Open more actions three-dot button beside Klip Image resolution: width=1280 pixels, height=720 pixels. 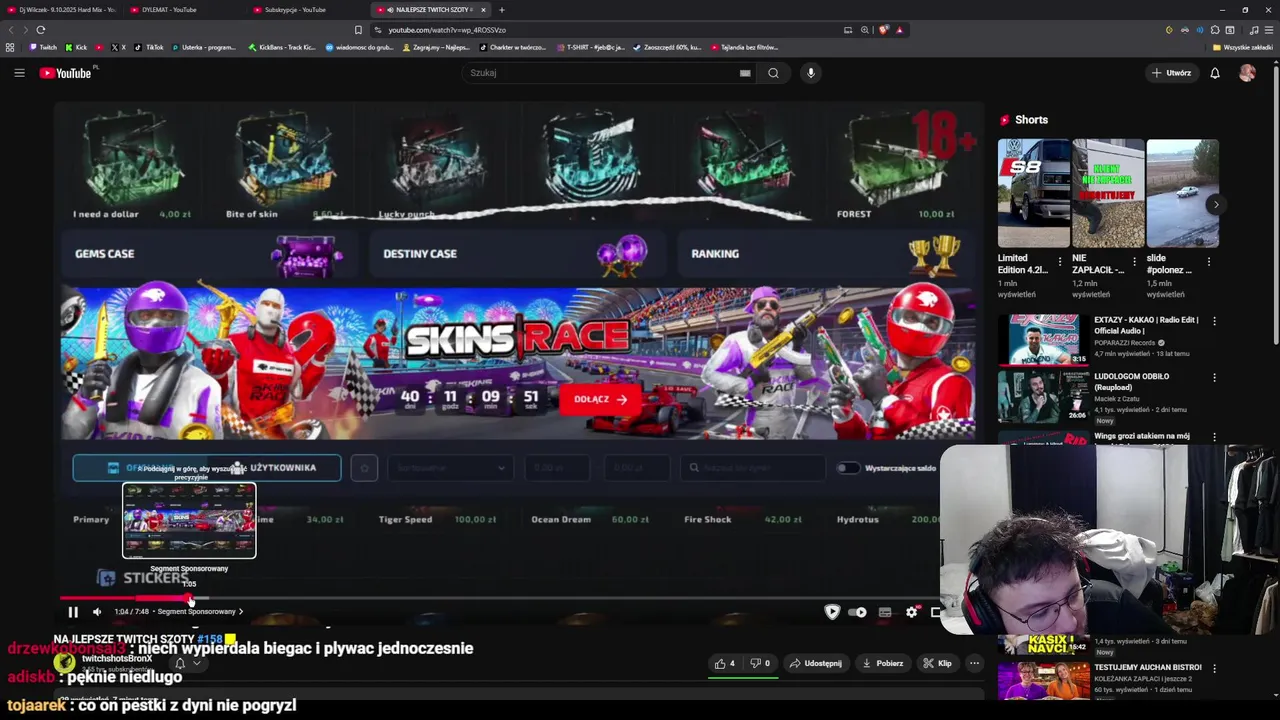[x=974, y=663]
